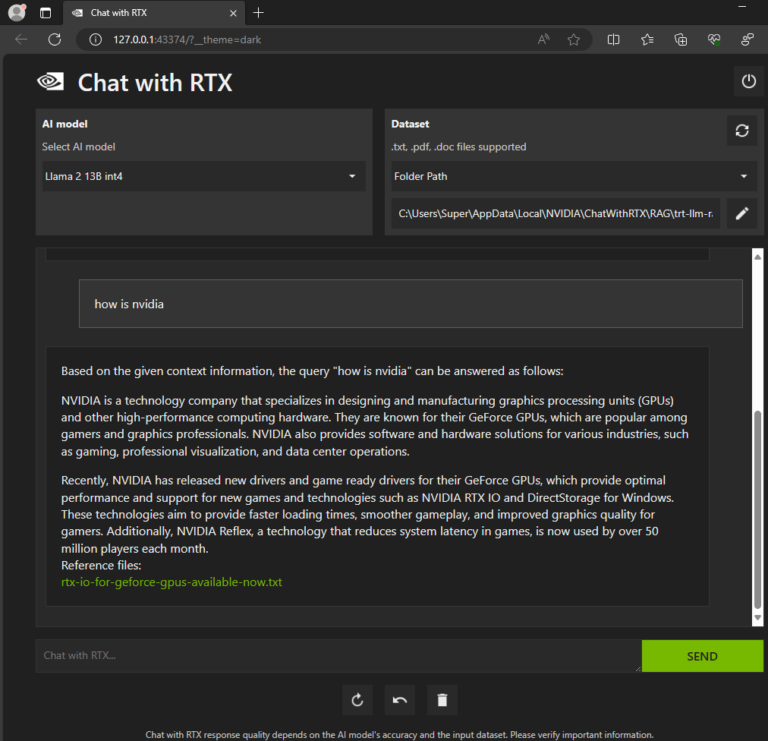
Task: Click the chat panel scrollbar thumb
Action: click(x=757, y=509)
